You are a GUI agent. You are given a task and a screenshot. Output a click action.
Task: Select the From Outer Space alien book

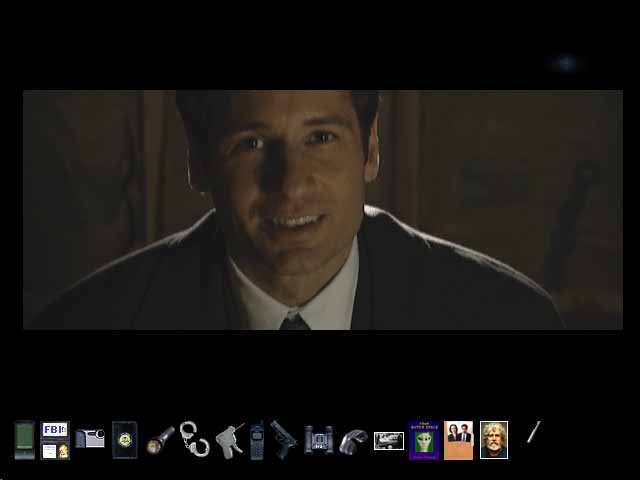[424, 440]
